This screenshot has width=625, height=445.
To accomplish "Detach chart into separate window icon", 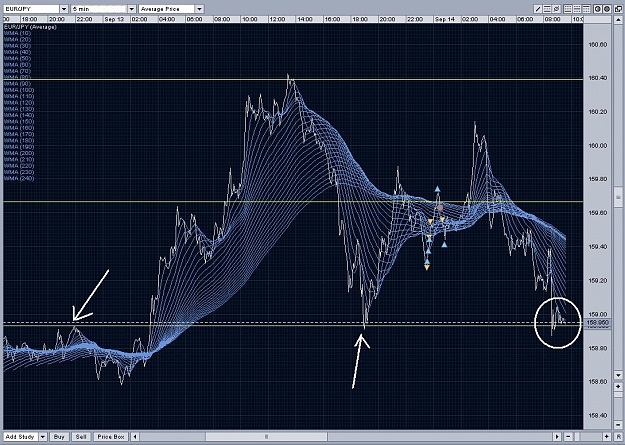I will [618, 9].
